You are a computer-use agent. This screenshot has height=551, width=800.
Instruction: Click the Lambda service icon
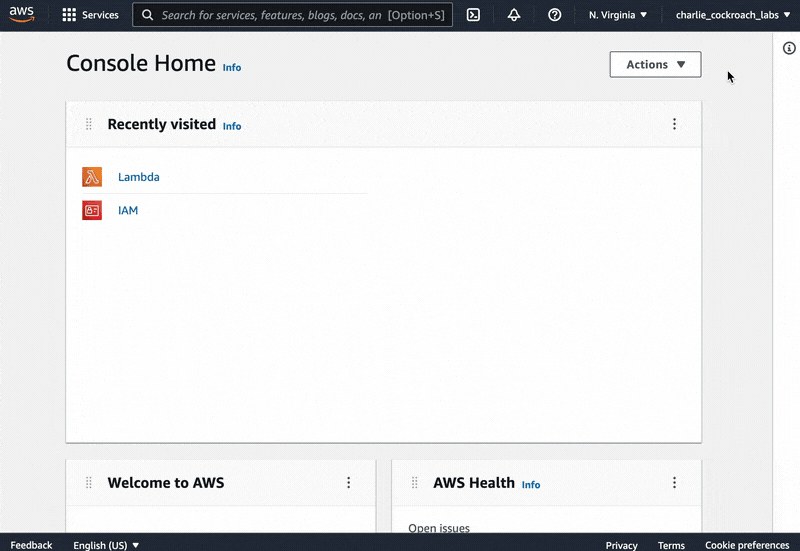pyautogui.click(x=92, y=177)
